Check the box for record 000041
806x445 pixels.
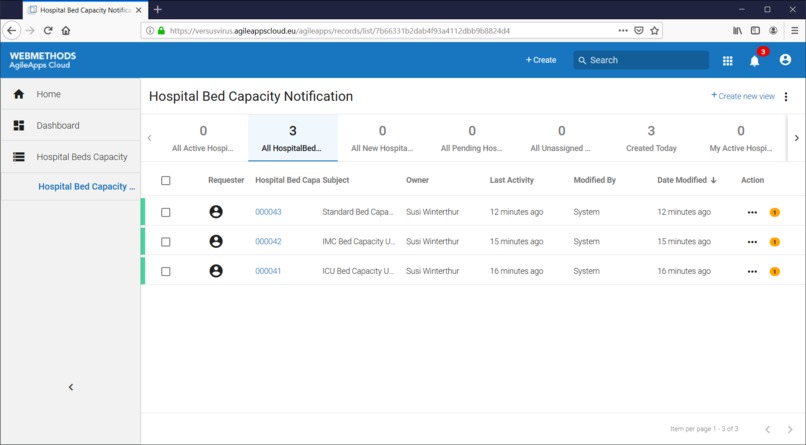pyautogui.click(x=166, y=271)
